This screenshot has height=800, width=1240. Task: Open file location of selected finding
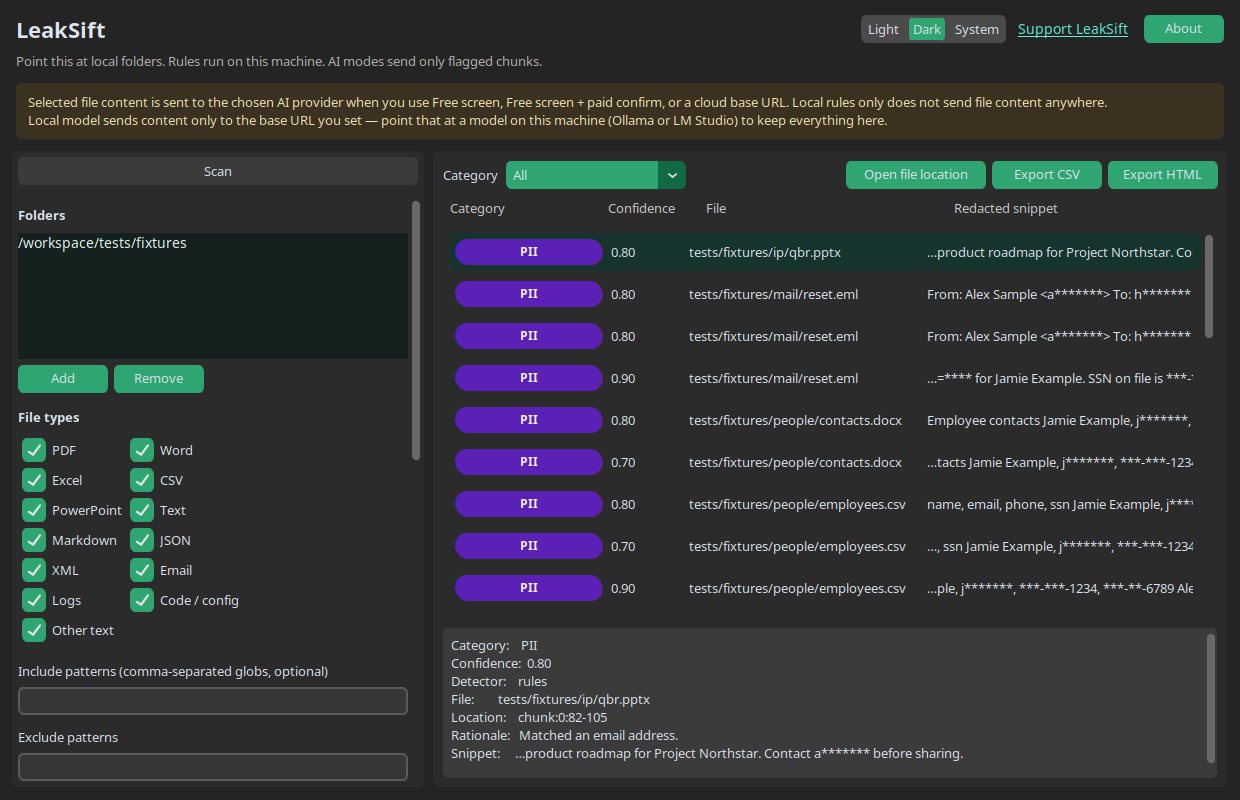point(916,175)
